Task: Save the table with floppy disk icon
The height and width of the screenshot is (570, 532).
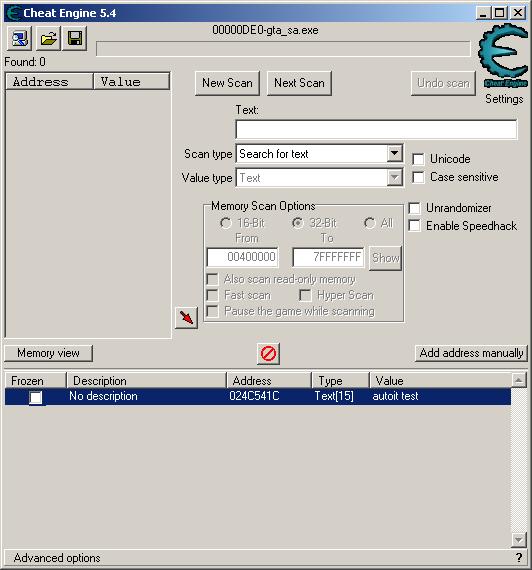Action: click(75, 38)
